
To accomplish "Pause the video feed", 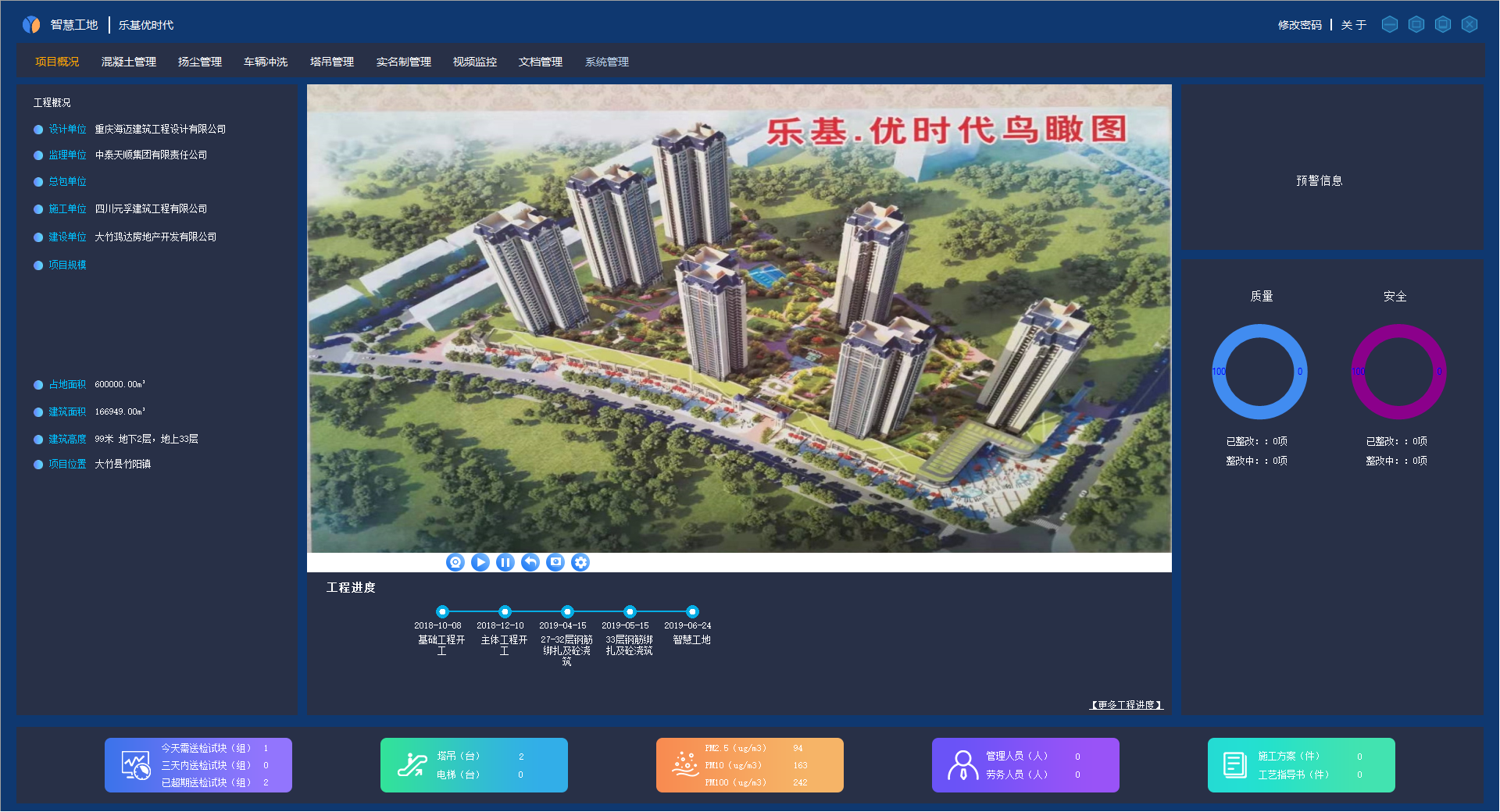I will (505, 562).
